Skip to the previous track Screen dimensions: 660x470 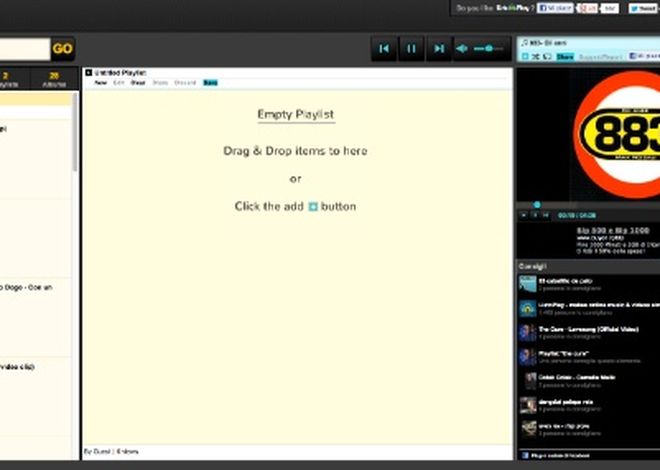(x=384, y=49)
